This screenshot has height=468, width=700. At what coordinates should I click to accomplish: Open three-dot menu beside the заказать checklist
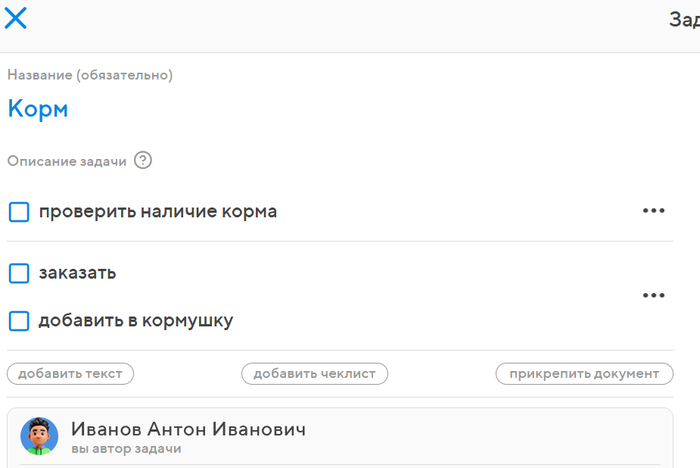(653, 296)
